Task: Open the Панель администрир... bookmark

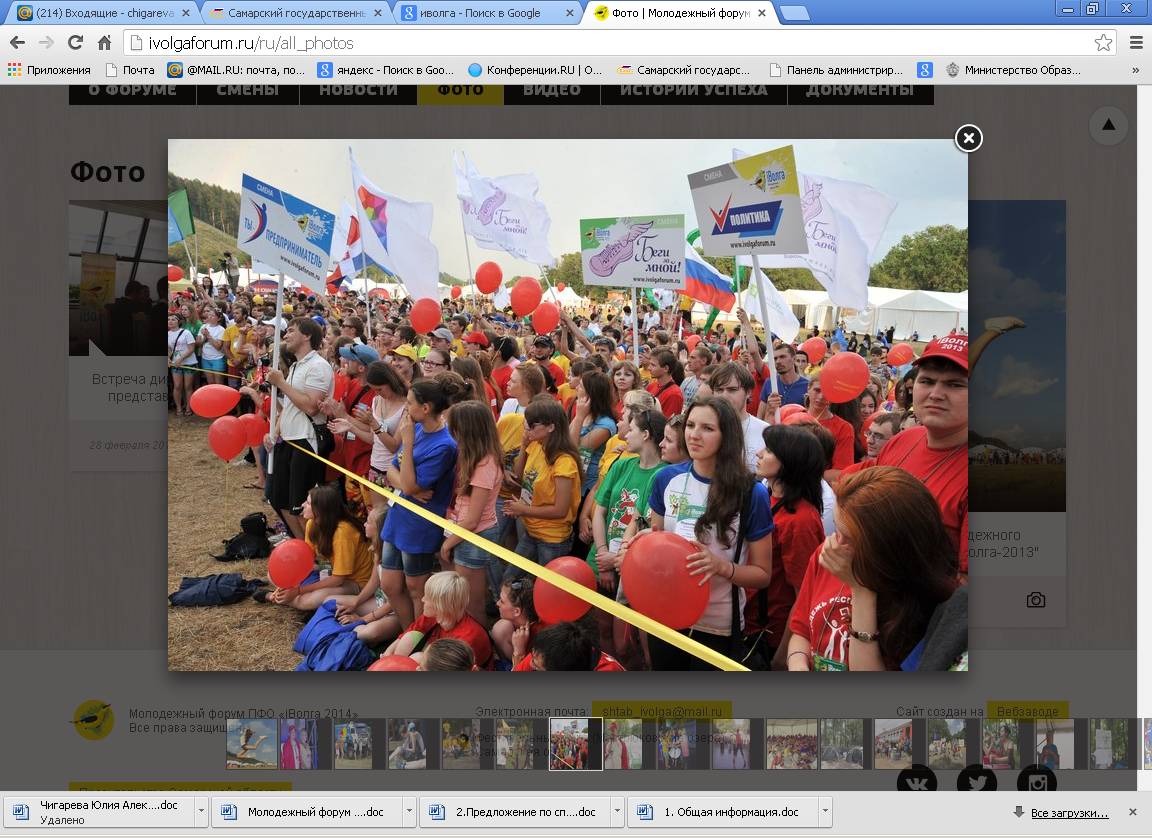Action: pos(836,70)
